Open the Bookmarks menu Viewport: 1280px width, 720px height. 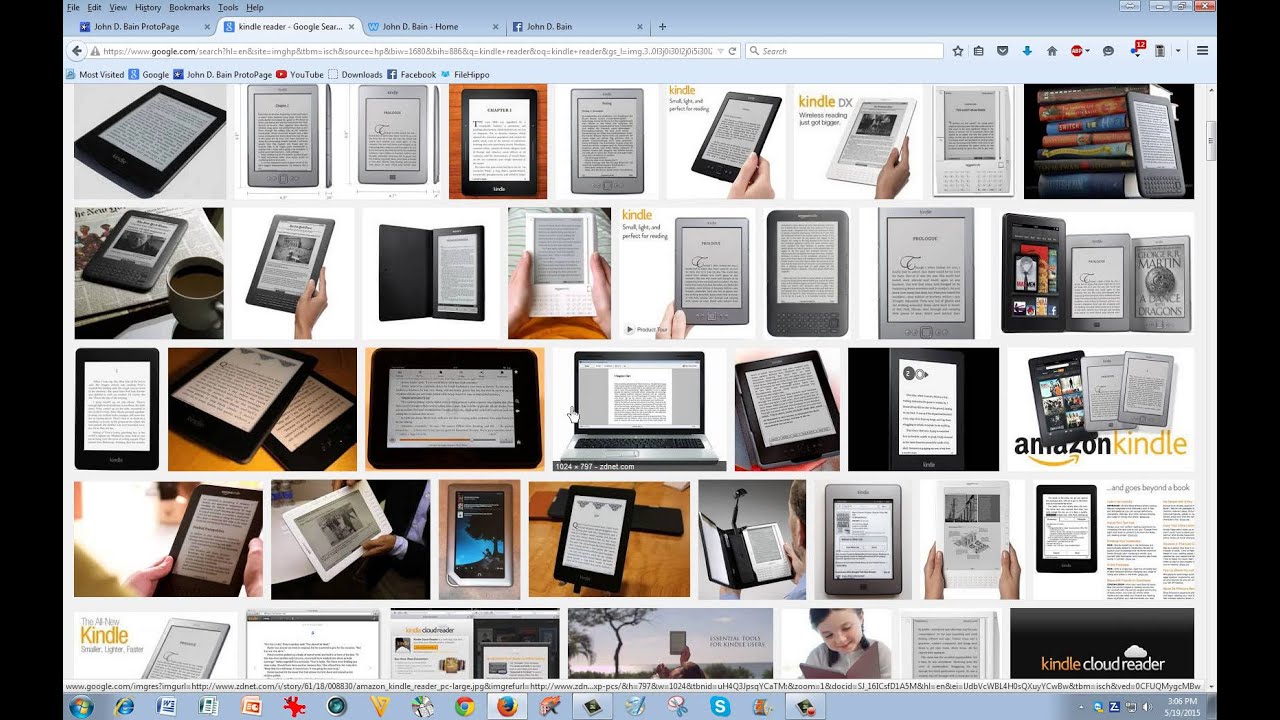click(190, 7)
